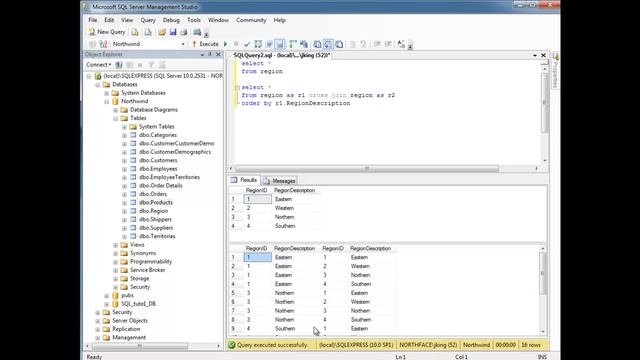Image resolution: width=640 pixels, height=360 pixels.
Task: Click the 'Western' cell in first result grid
Action: 284,208
